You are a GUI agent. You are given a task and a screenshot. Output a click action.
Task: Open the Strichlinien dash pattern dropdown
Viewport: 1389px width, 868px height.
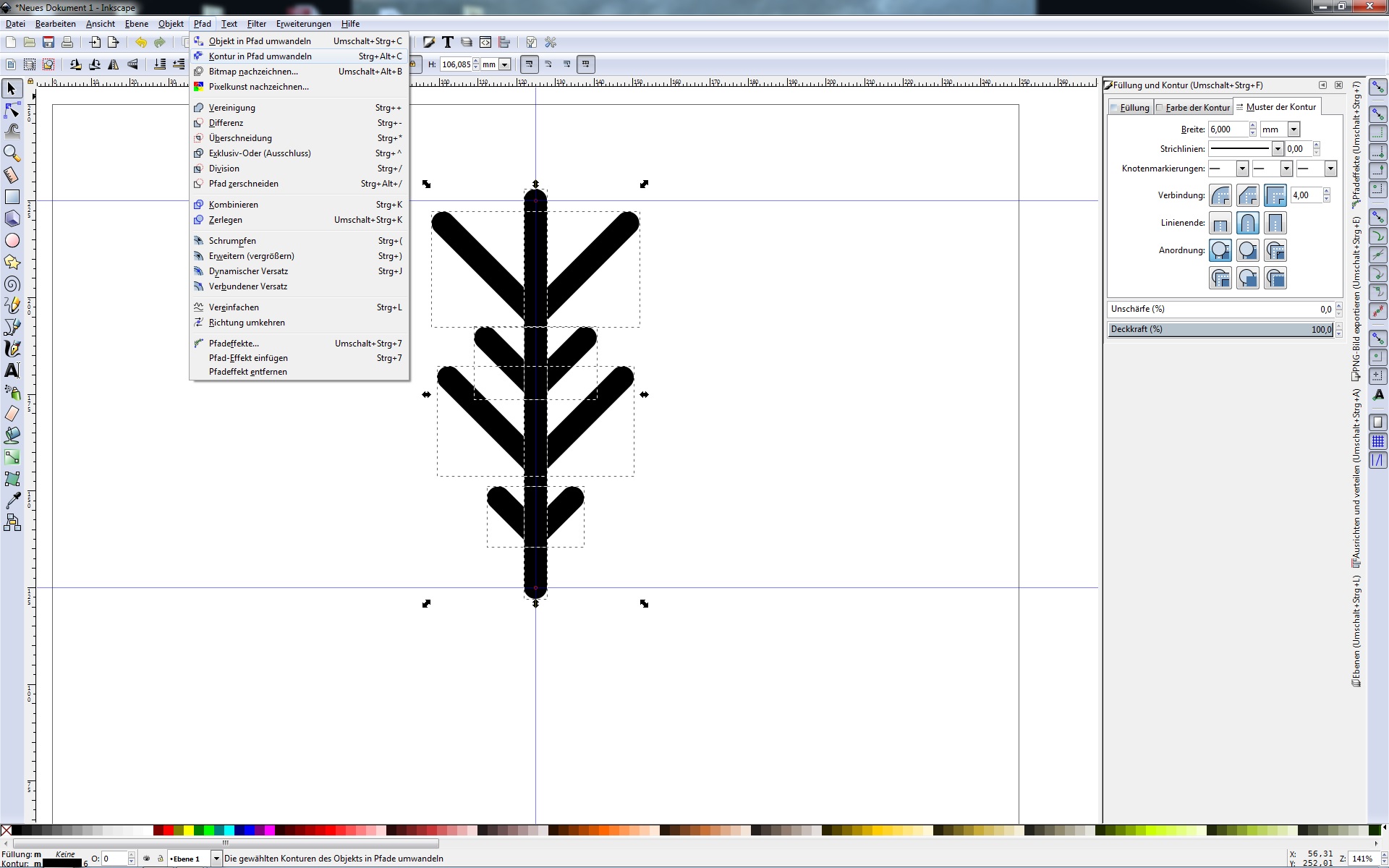[x=1277, y=149]
